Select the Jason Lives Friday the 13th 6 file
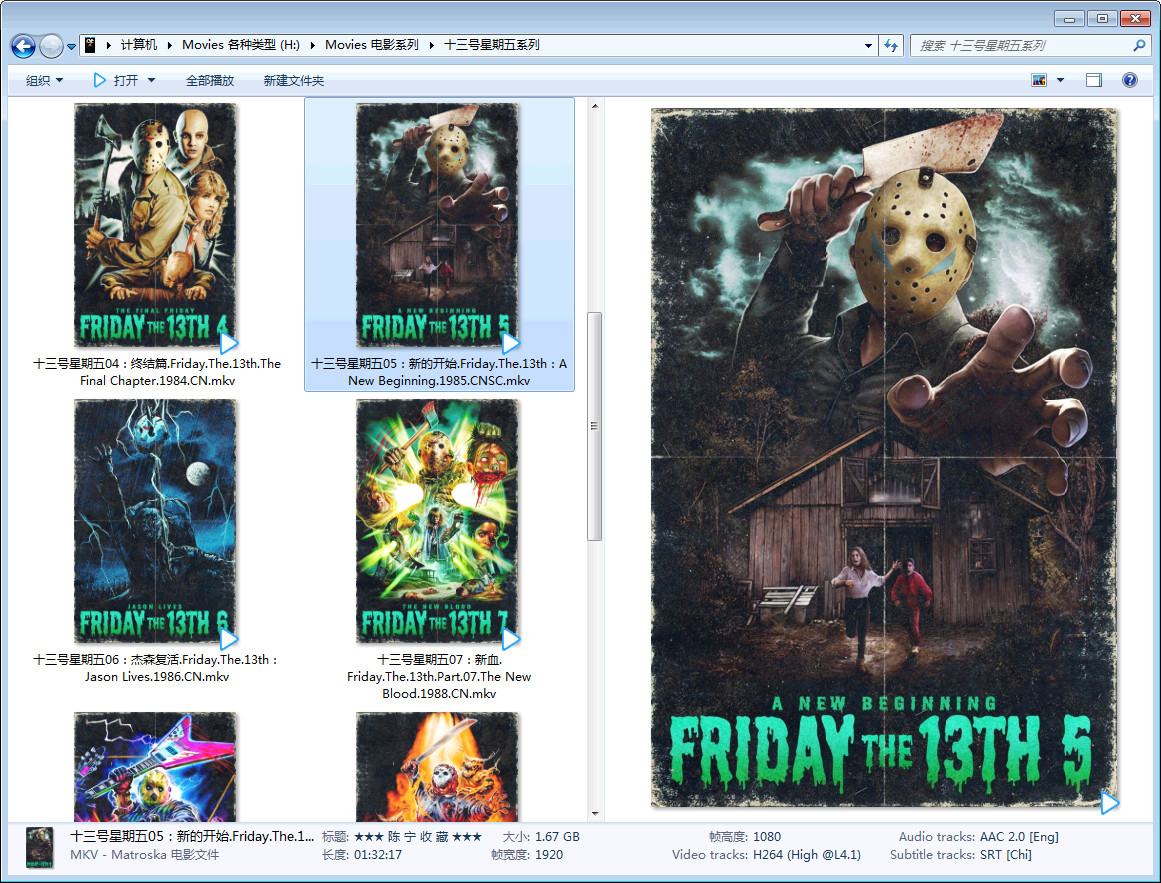This screenshot has height=883, width=1161. pos(156,521)
